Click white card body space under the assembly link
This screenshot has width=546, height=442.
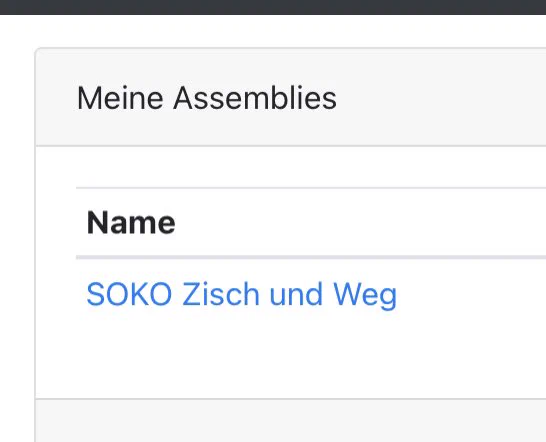pos(291,364)
